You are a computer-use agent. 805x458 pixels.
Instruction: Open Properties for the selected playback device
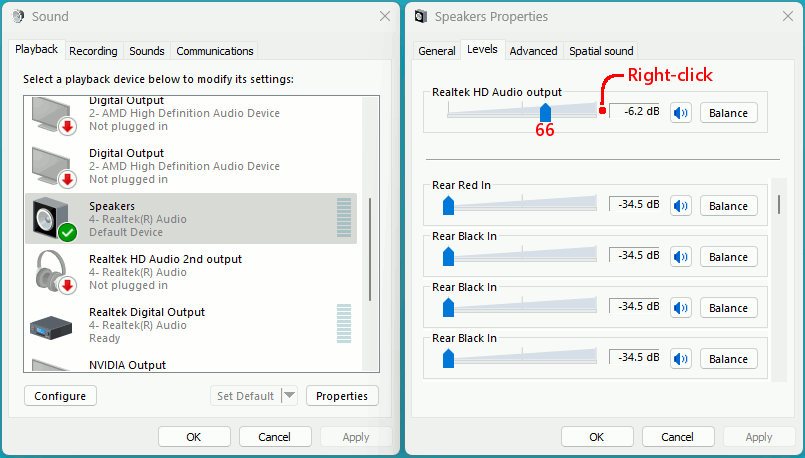tap(342, 396)
